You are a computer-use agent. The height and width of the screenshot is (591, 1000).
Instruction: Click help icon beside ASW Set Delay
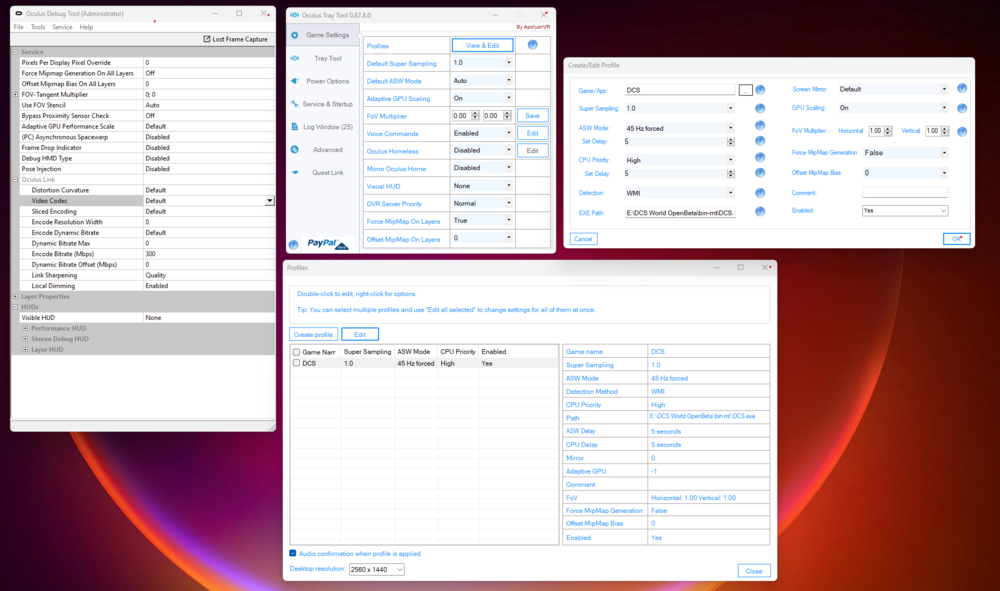pos(760,141)
